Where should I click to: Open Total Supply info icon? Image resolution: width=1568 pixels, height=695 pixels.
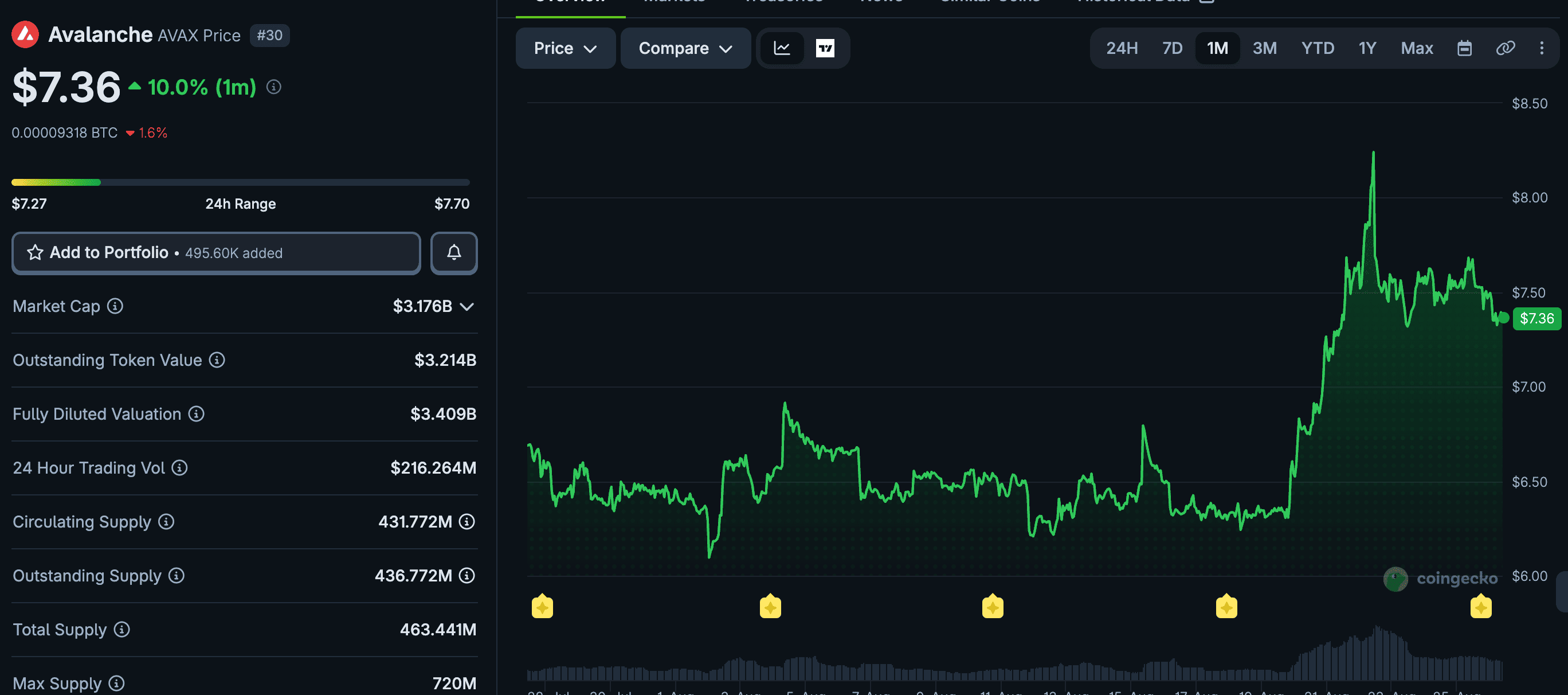click(121, 629)
